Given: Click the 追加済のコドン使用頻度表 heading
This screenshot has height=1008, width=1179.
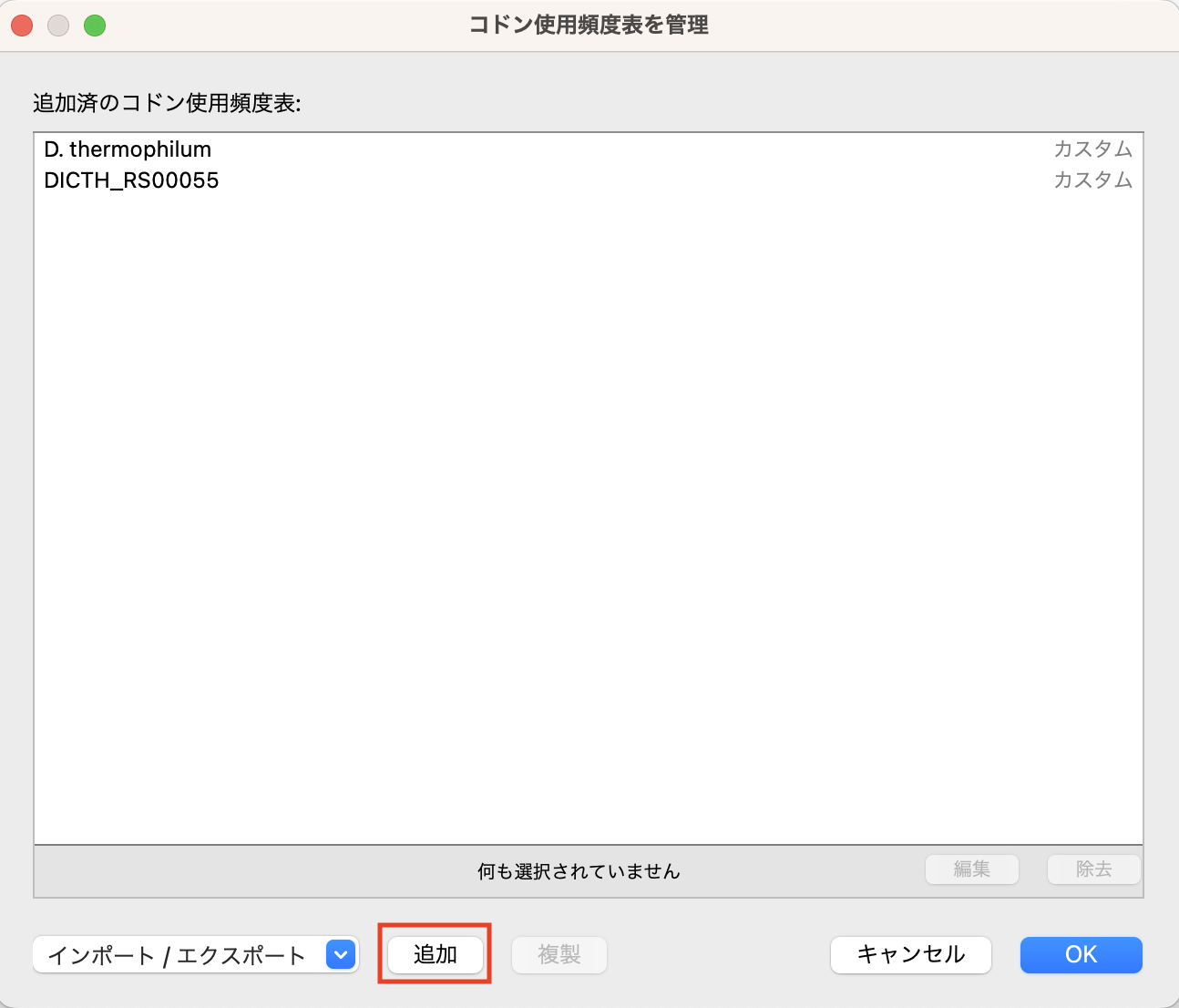Looking at the screenshot, I should [x=167, y=104].
